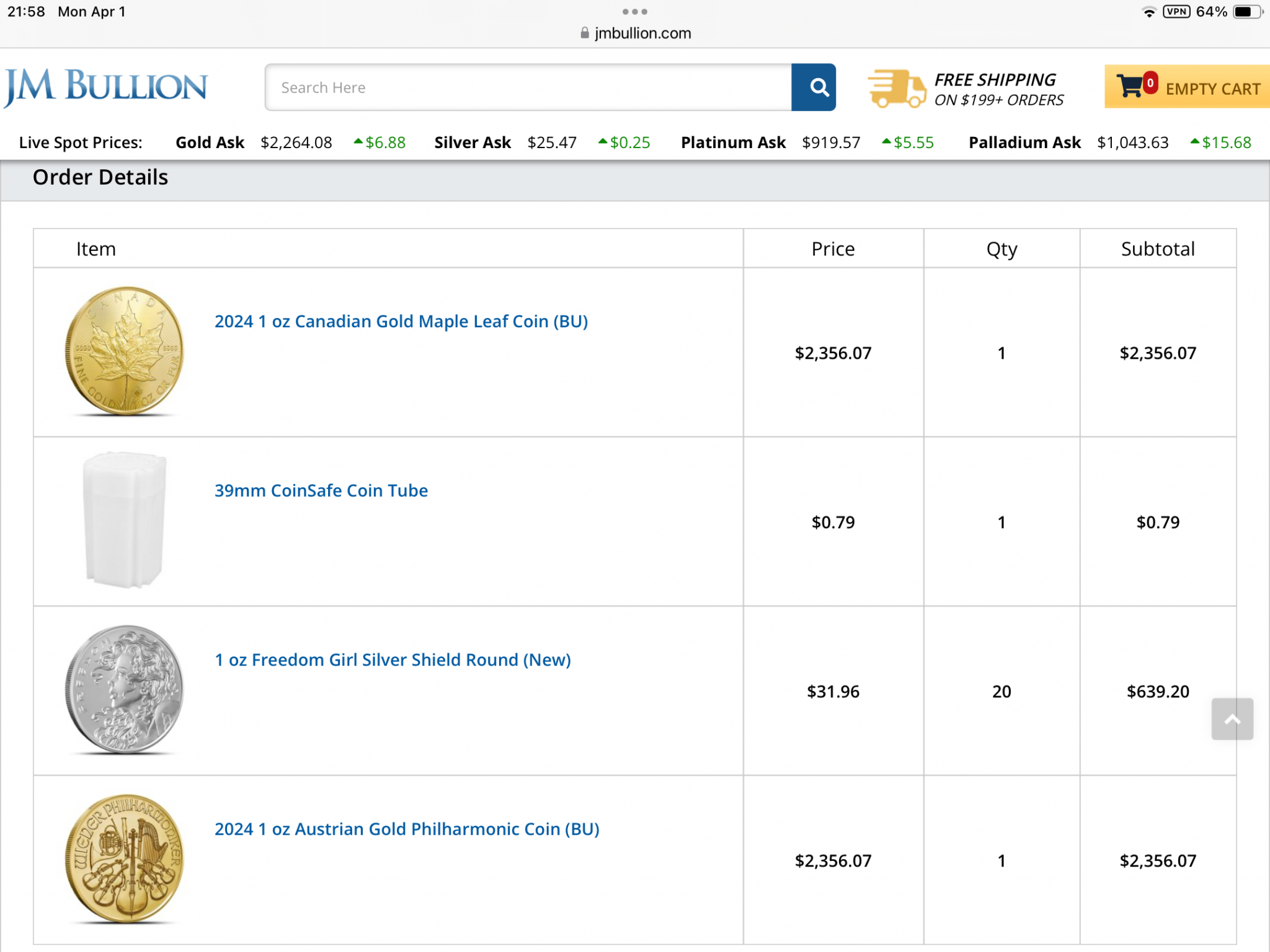
Task: Click the free shipping truck icon
Action: [x=896, y=88]
